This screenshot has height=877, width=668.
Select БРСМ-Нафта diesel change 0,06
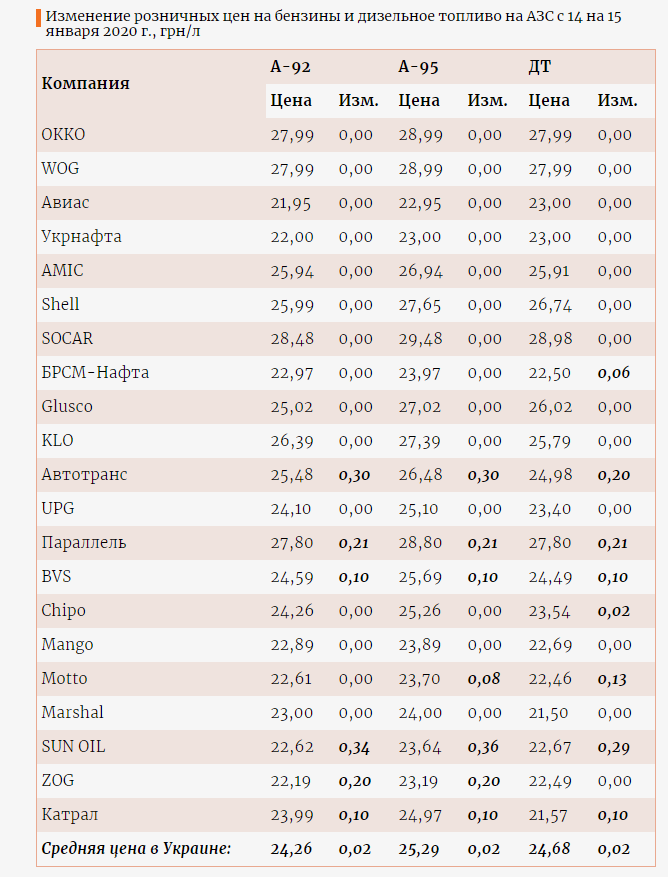tap(614, 373)
